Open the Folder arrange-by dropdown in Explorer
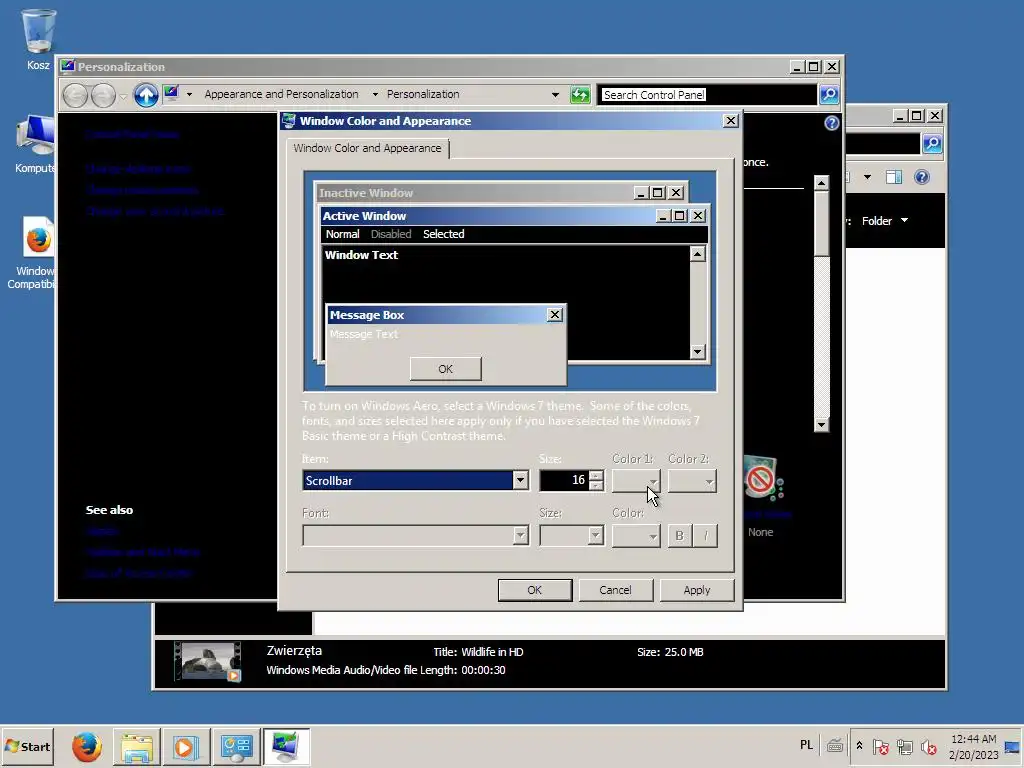The width and height of the screenshot is (1024, 768). [x=885, y=221]
